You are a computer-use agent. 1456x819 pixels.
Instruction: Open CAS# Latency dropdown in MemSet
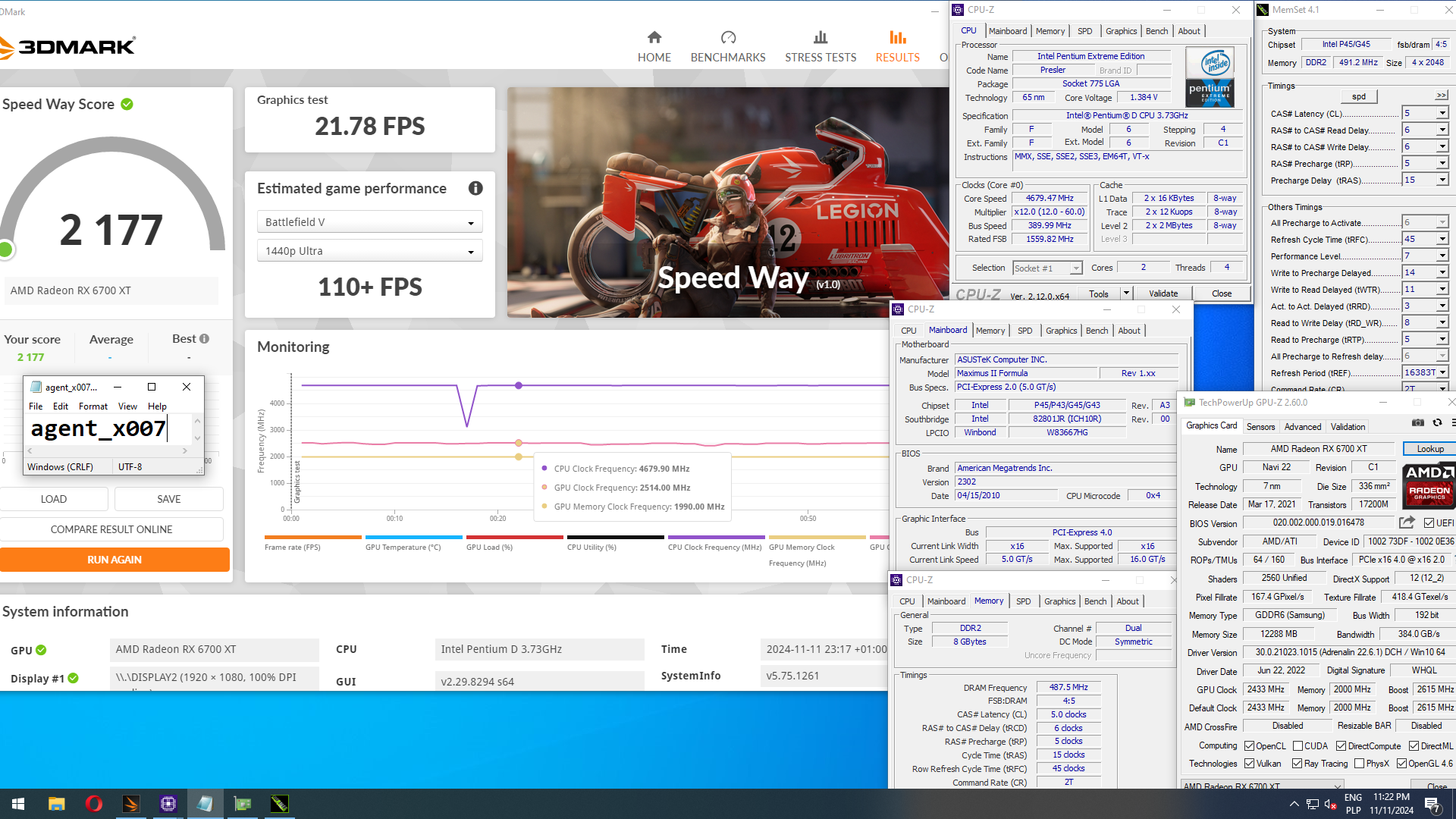pyautogui.click(x=1442, y=113)
